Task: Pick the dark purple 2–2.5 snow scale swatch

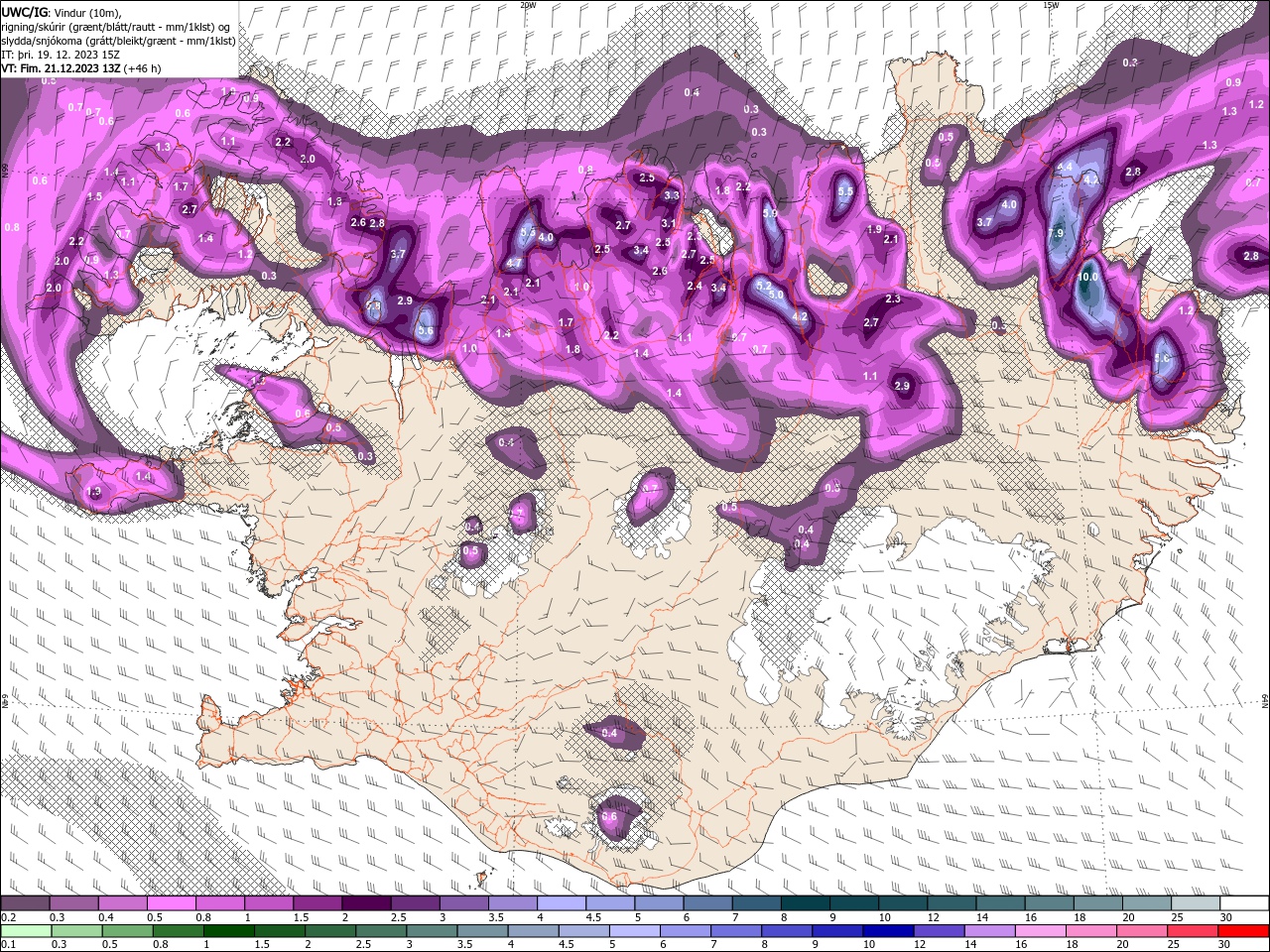Action: point(365,904)
